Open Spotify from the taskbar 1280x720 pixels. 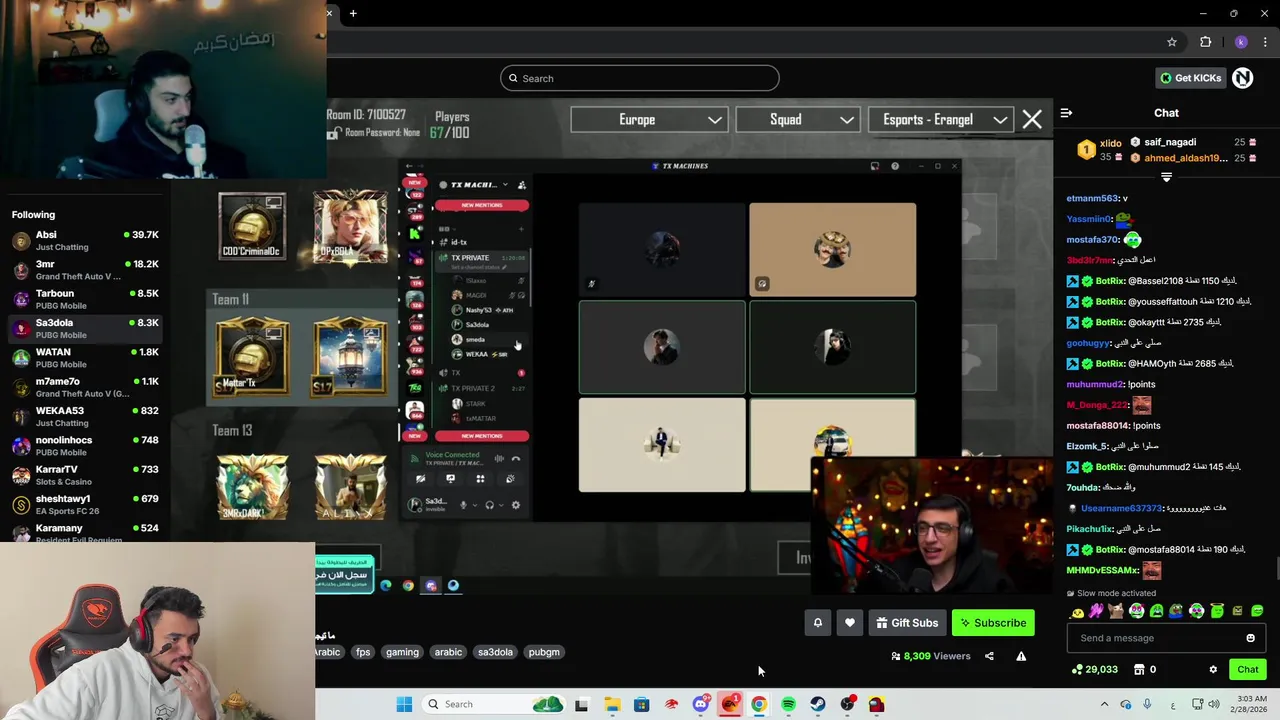788,704
